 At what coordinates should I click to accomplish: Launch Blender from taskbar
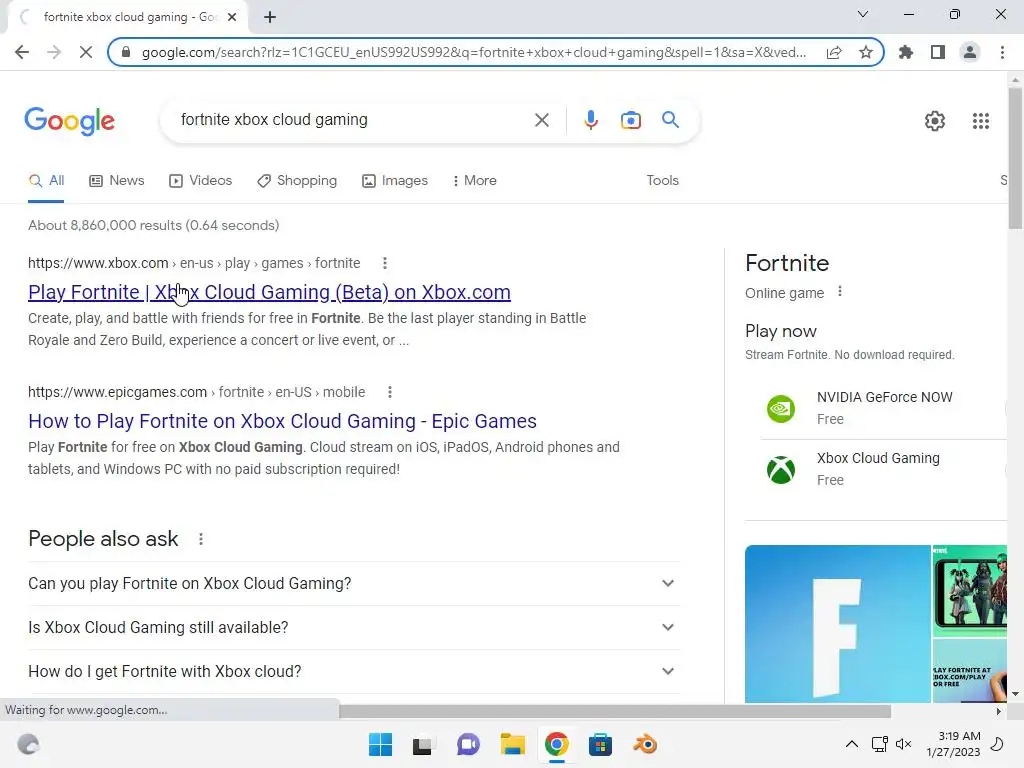click(645, 744)
